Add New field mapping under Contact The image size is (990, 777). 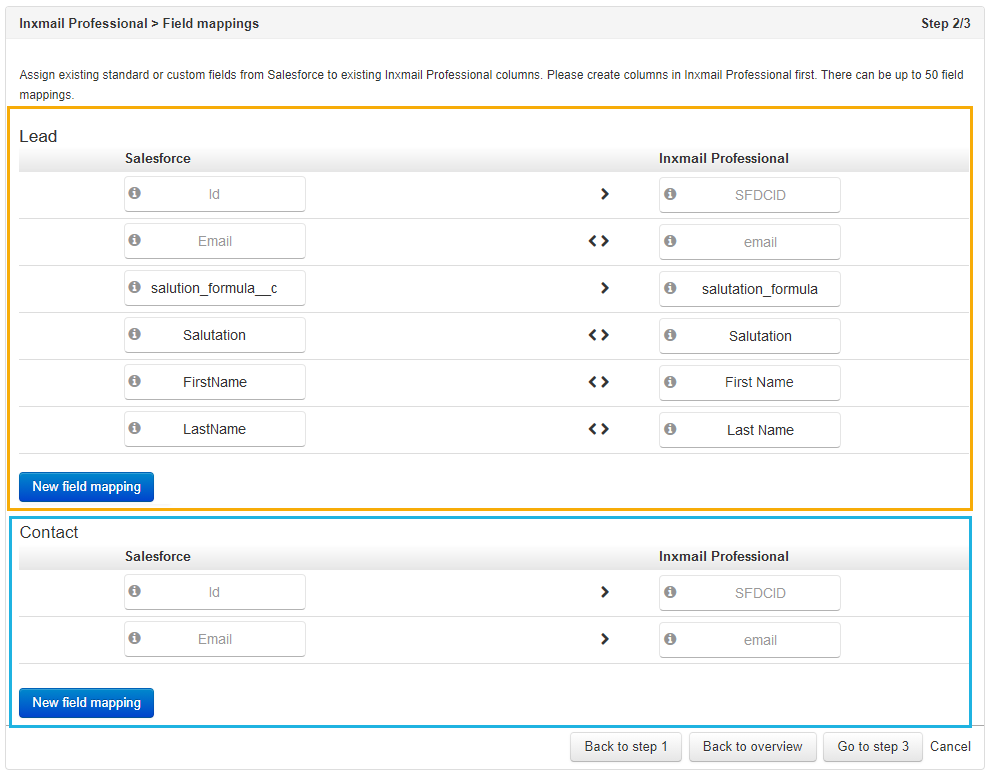86,703
